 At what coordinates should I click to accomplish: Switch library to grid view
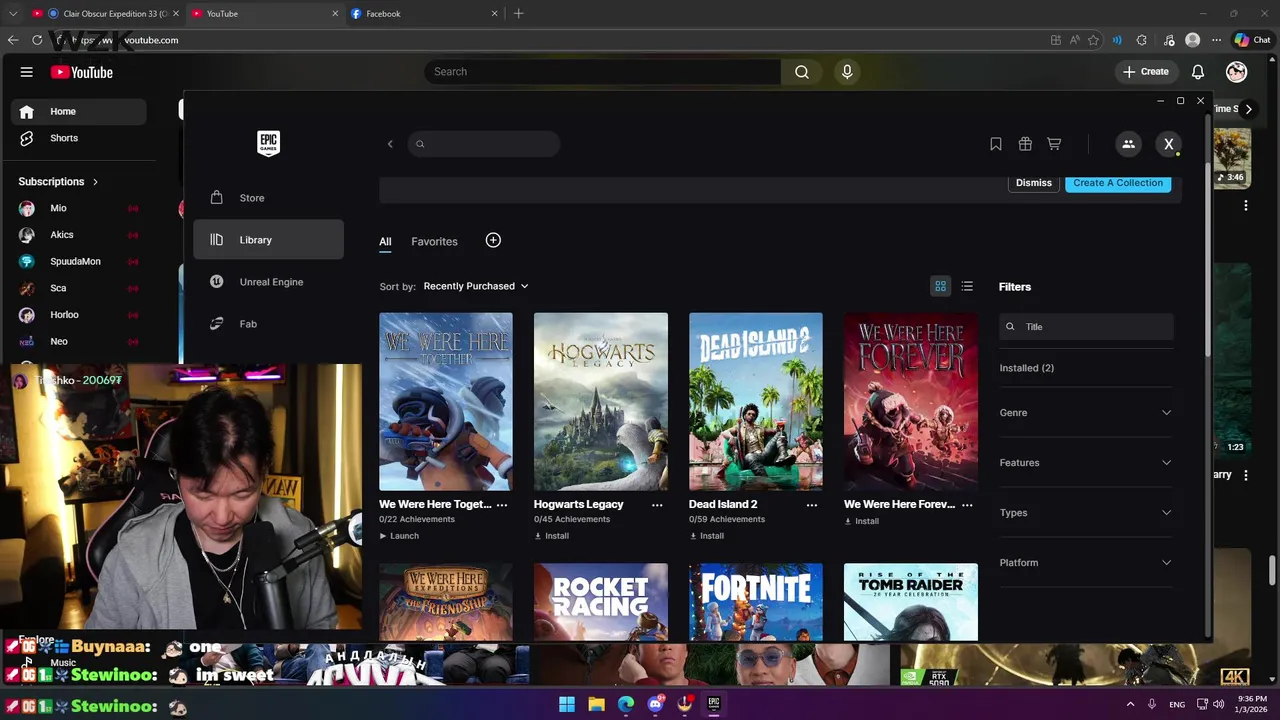click(940, 287)
